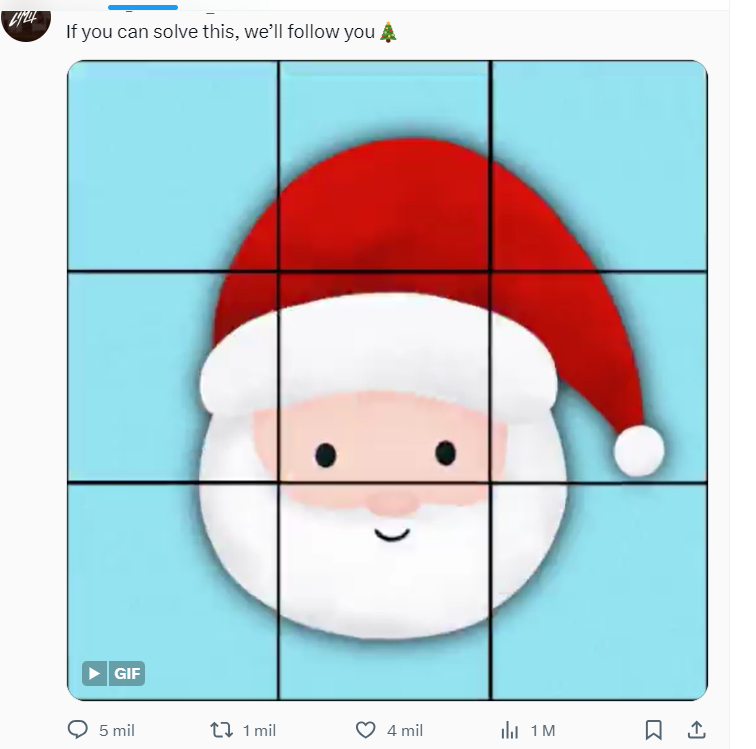Click the 1 mil repost count

pyautogui.click(x=259, y=731)
